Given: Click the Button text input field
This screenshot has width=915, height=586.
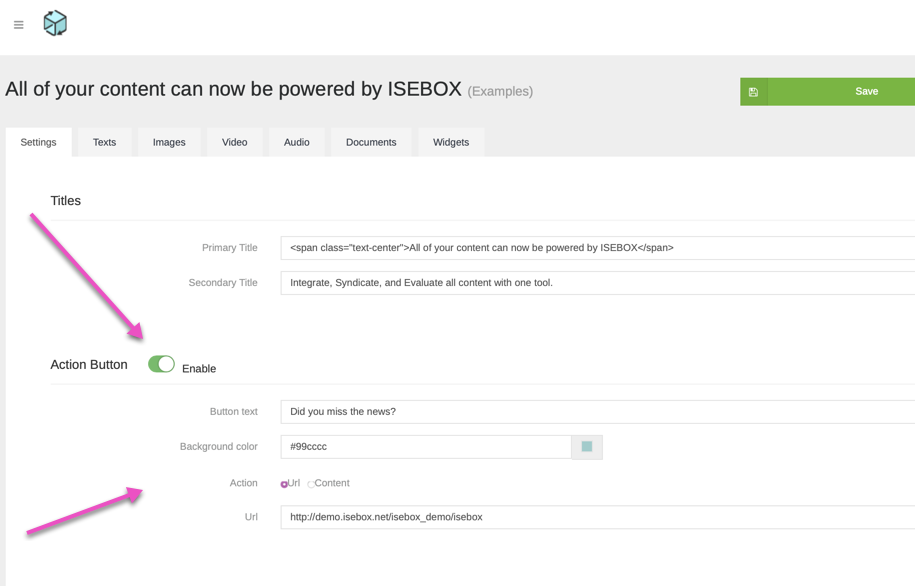Looking at the screenshot, I should [x=598, y=411].
